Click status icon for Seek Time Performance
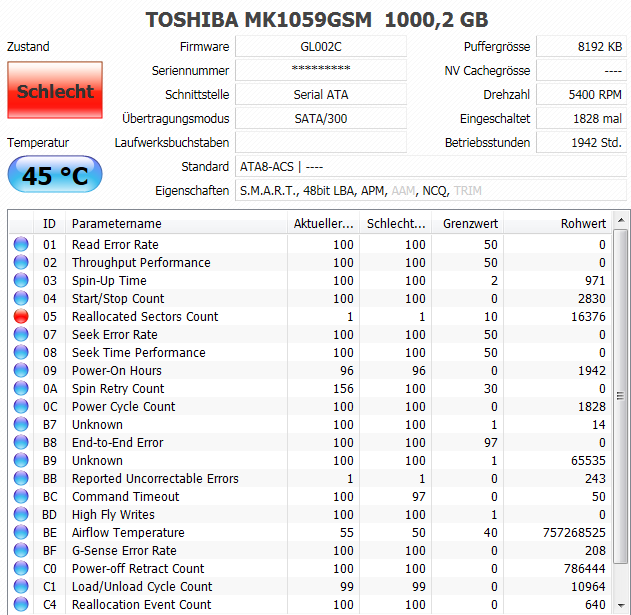The image size is (631, 615). [x=21, y=352]
